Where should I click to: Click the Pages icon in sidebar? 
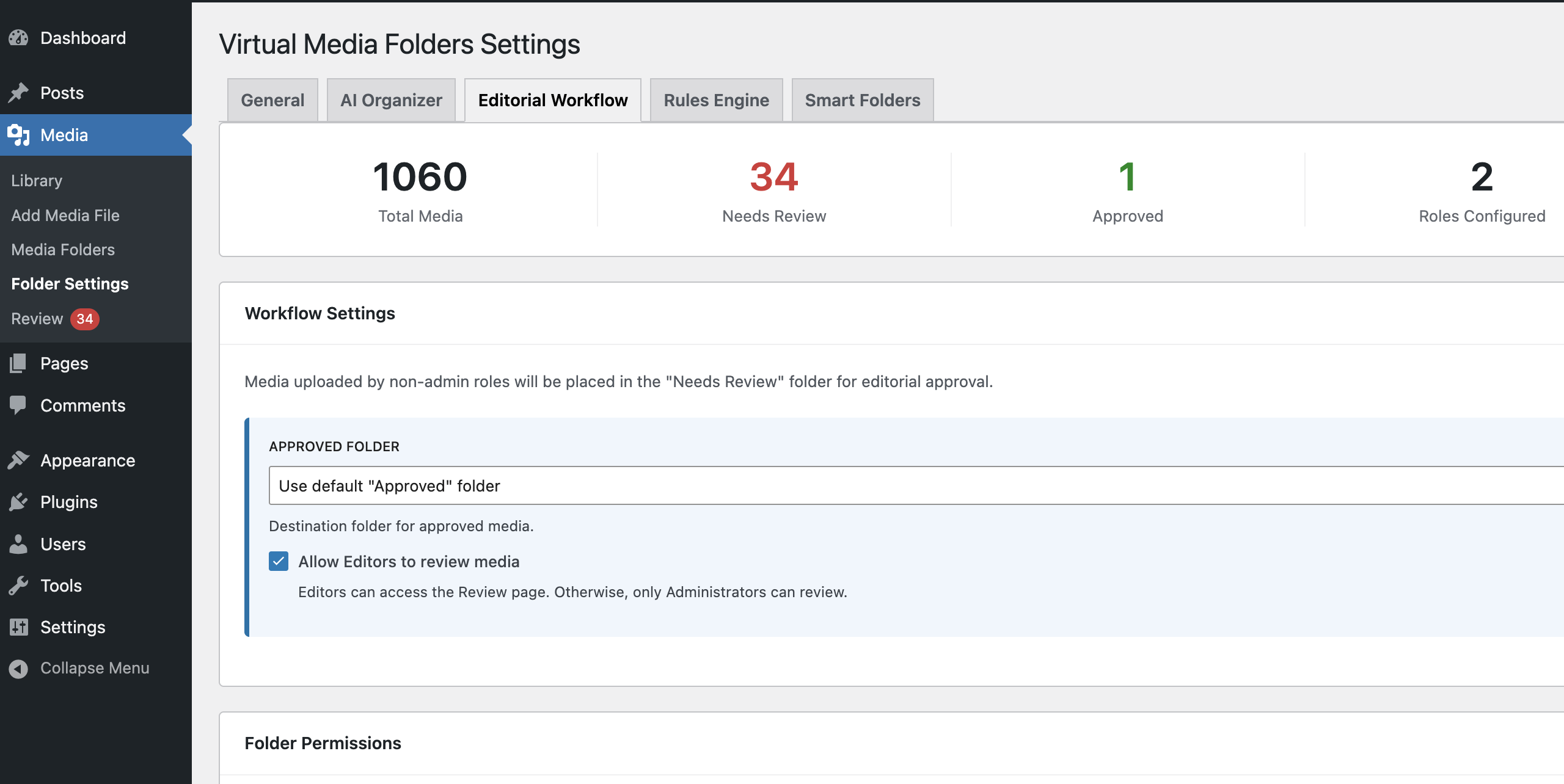tap(18, 363)
